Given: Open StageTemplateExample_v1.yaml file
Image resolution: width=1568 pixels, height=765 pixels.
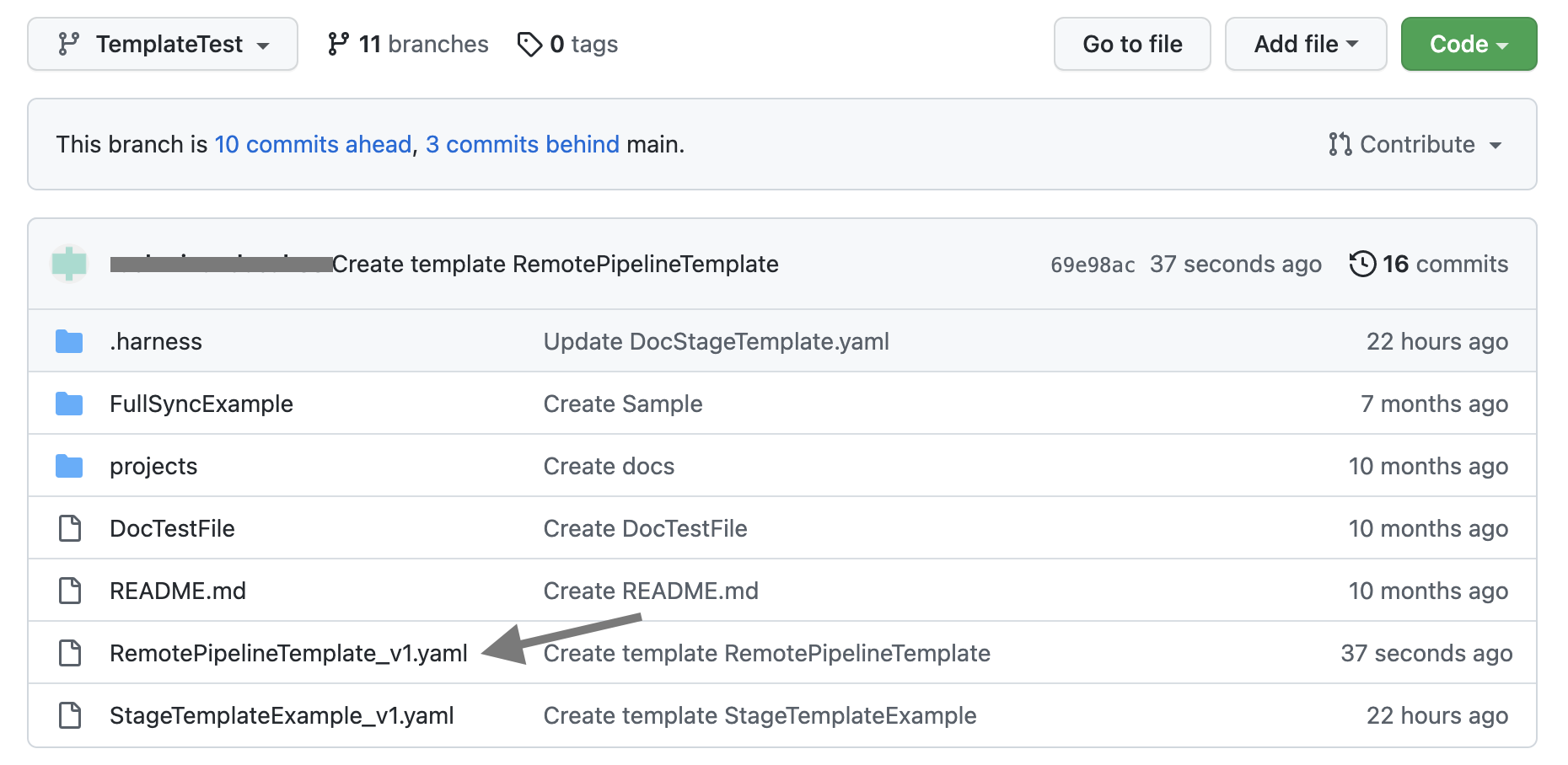Looking at the screenshot, I should (282, 715).
